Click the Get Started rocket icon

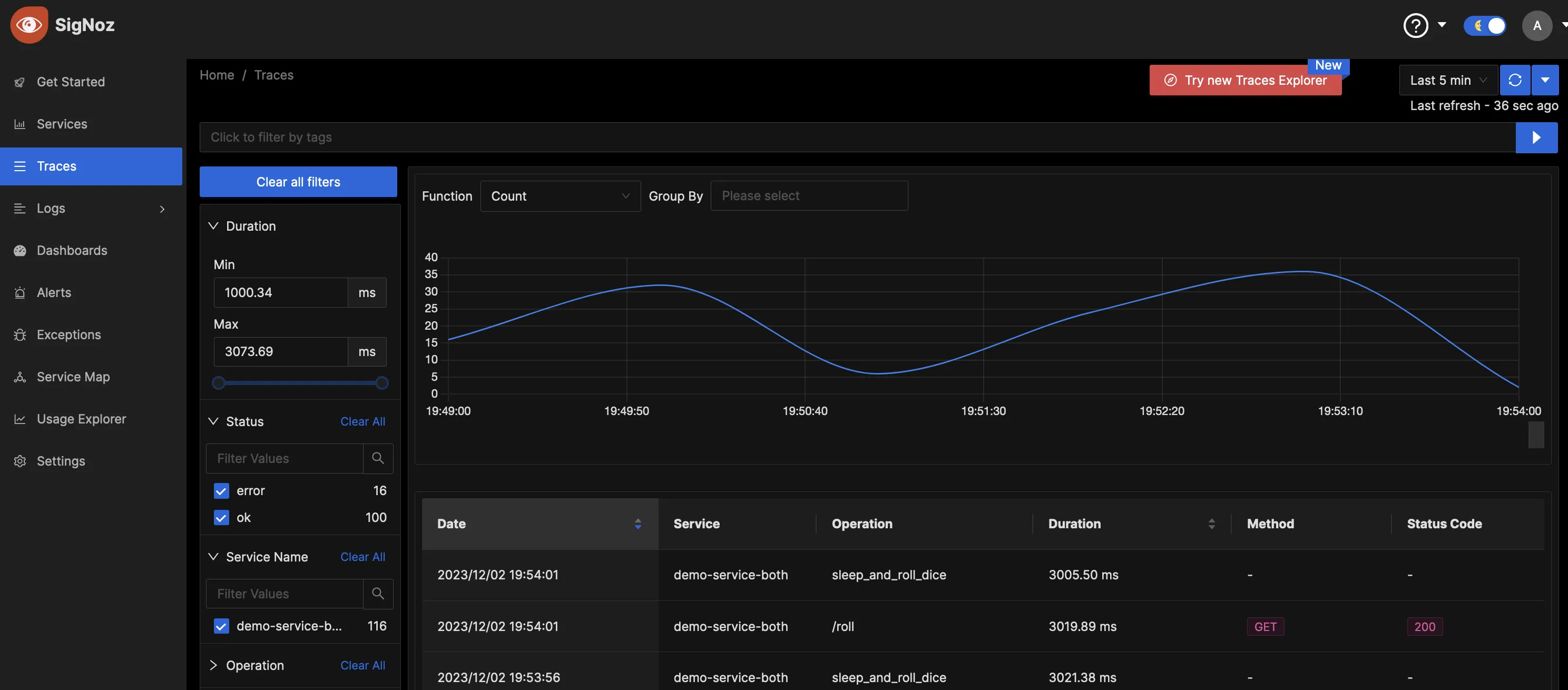[x=19, y=82]
